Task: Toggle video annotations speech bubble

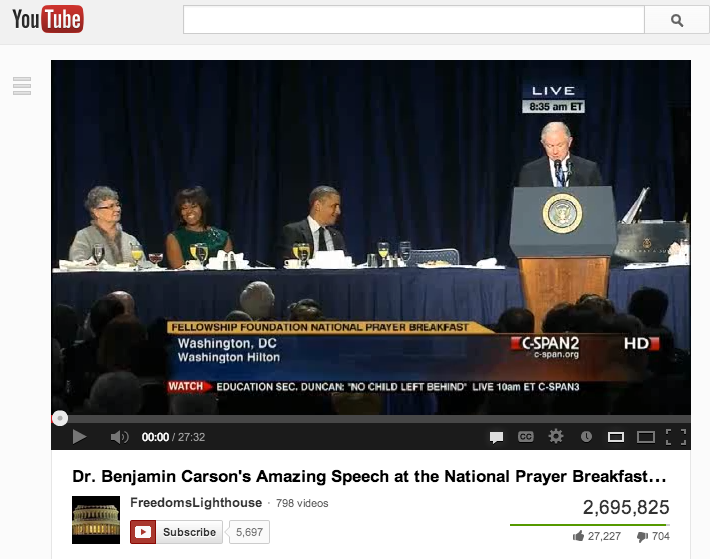Action: (496, 437)
